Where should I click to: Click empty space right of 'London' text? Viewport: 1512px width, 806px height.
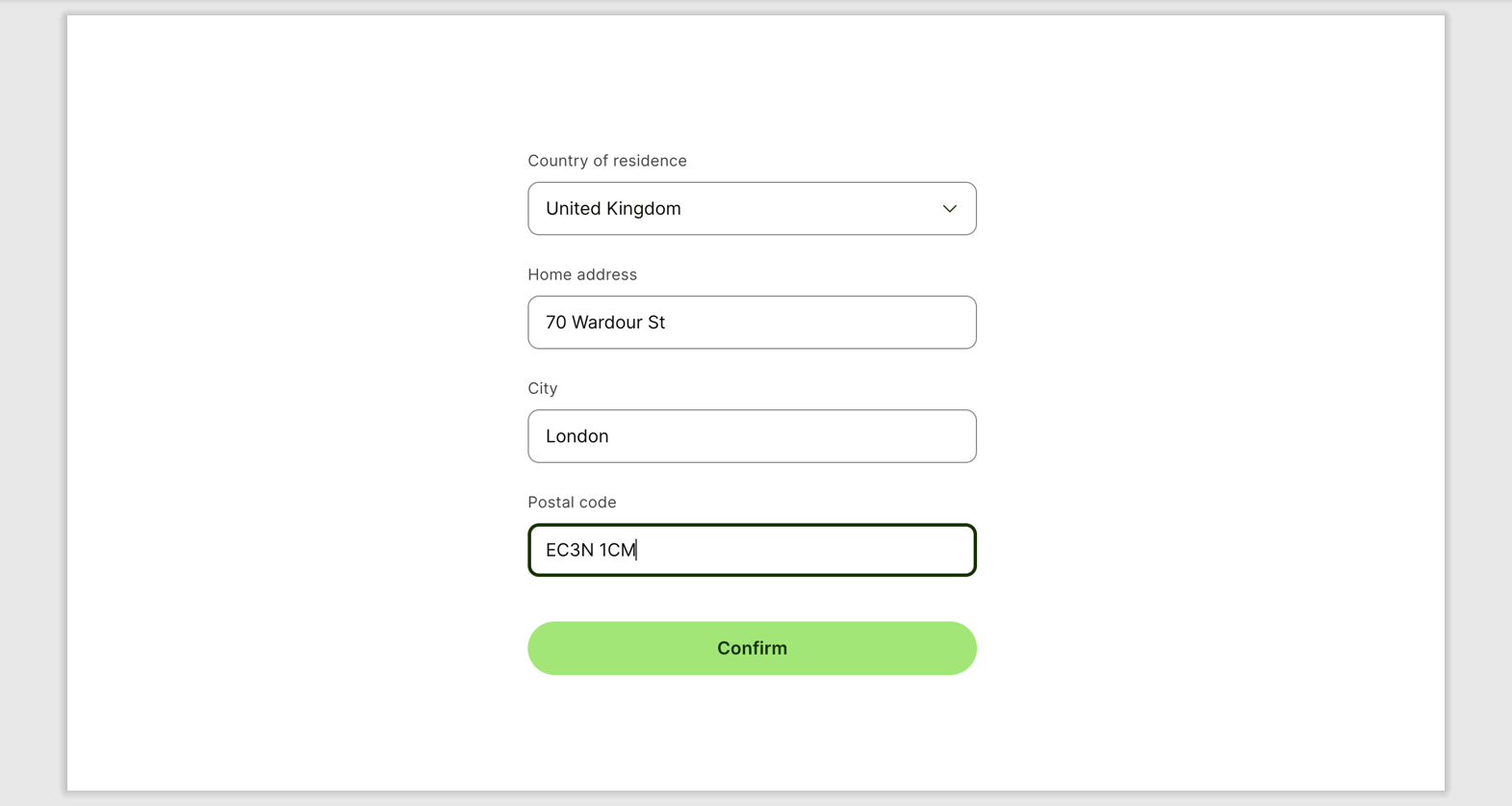789,436
